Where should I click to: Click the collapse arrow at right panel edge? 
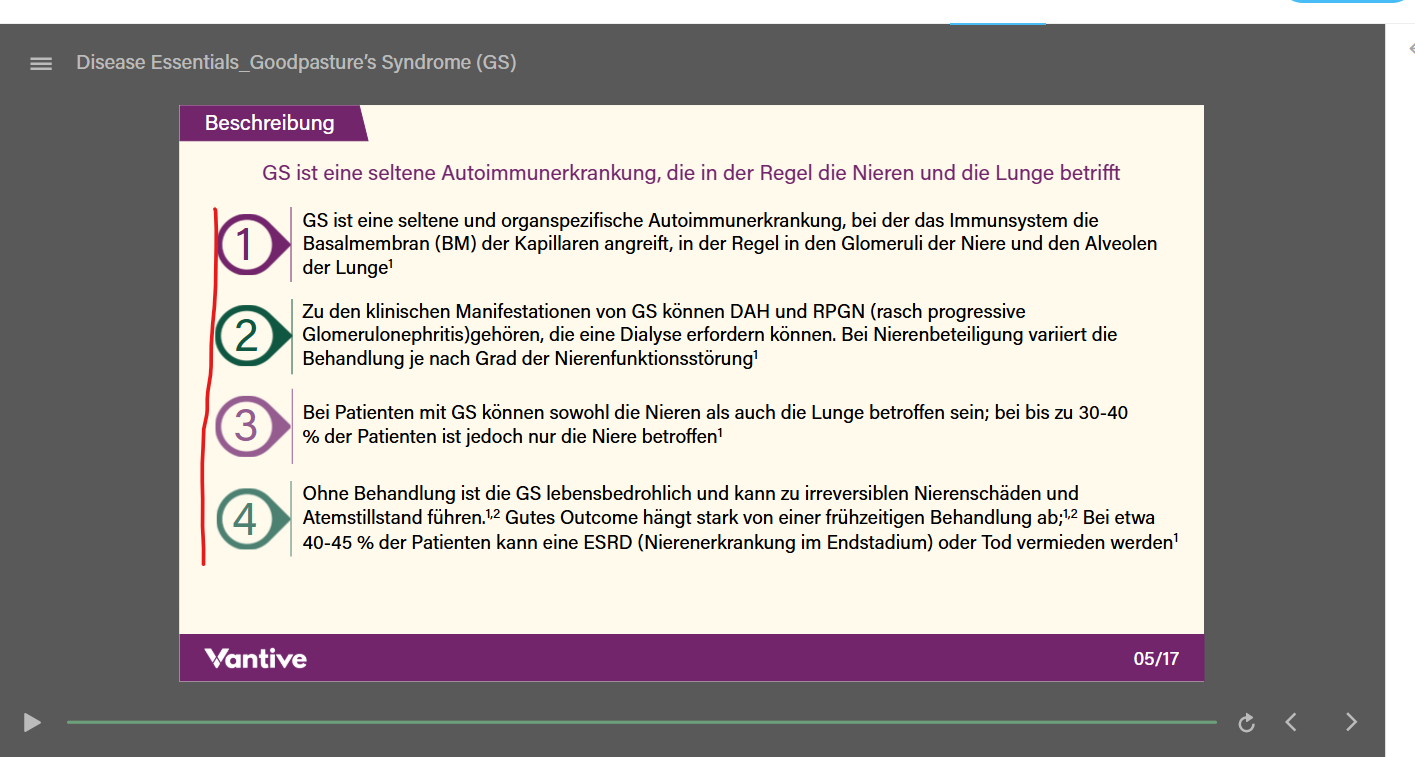(1410, 48)
